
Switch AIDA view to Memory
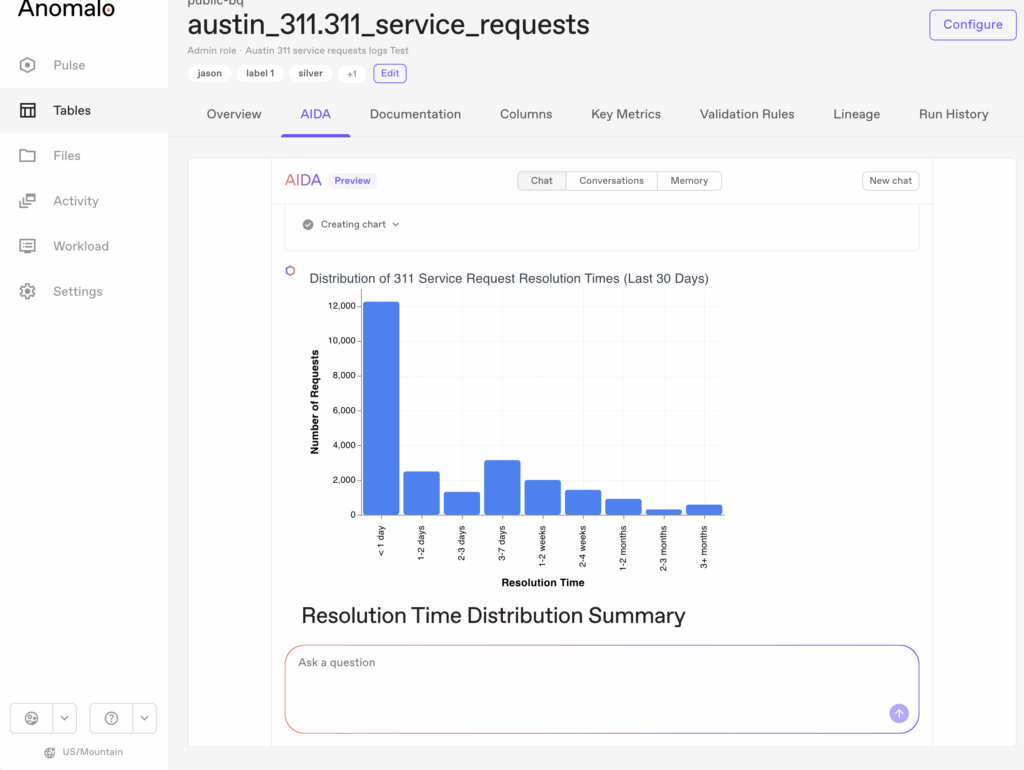(x=689, y=181)
